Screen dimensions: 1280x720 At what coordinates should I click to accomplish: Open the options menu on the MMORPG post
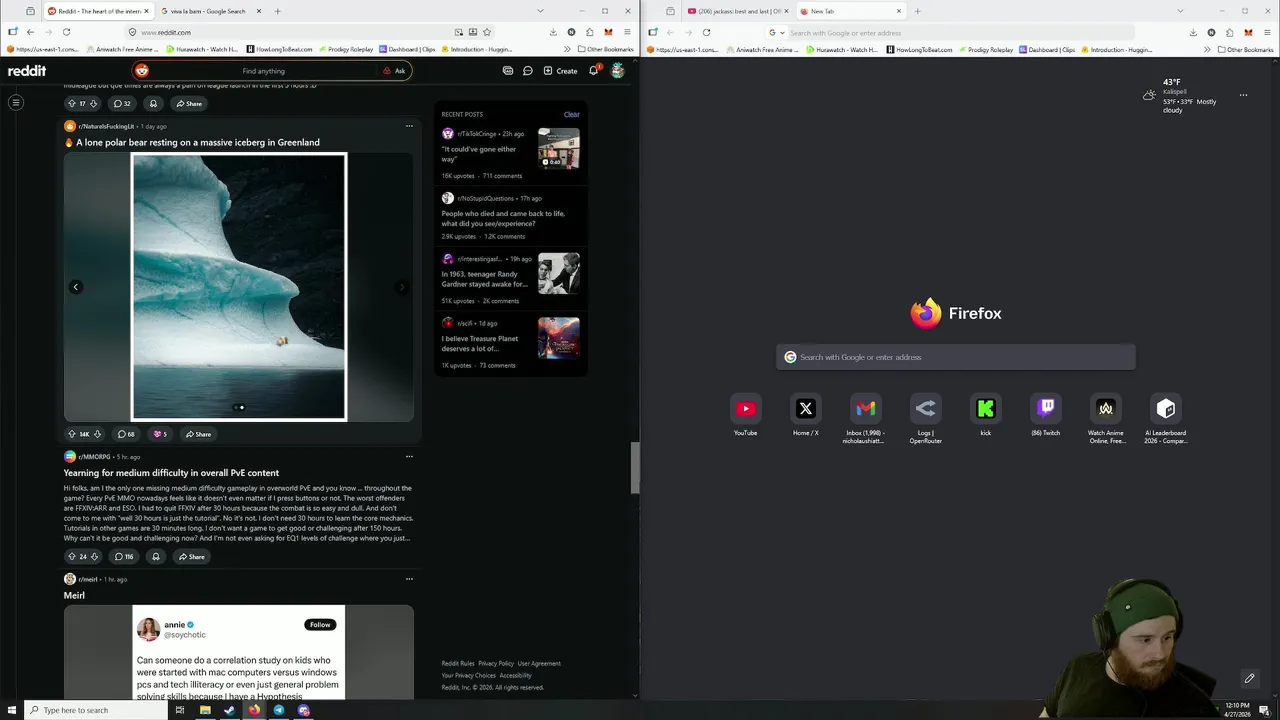409,457
